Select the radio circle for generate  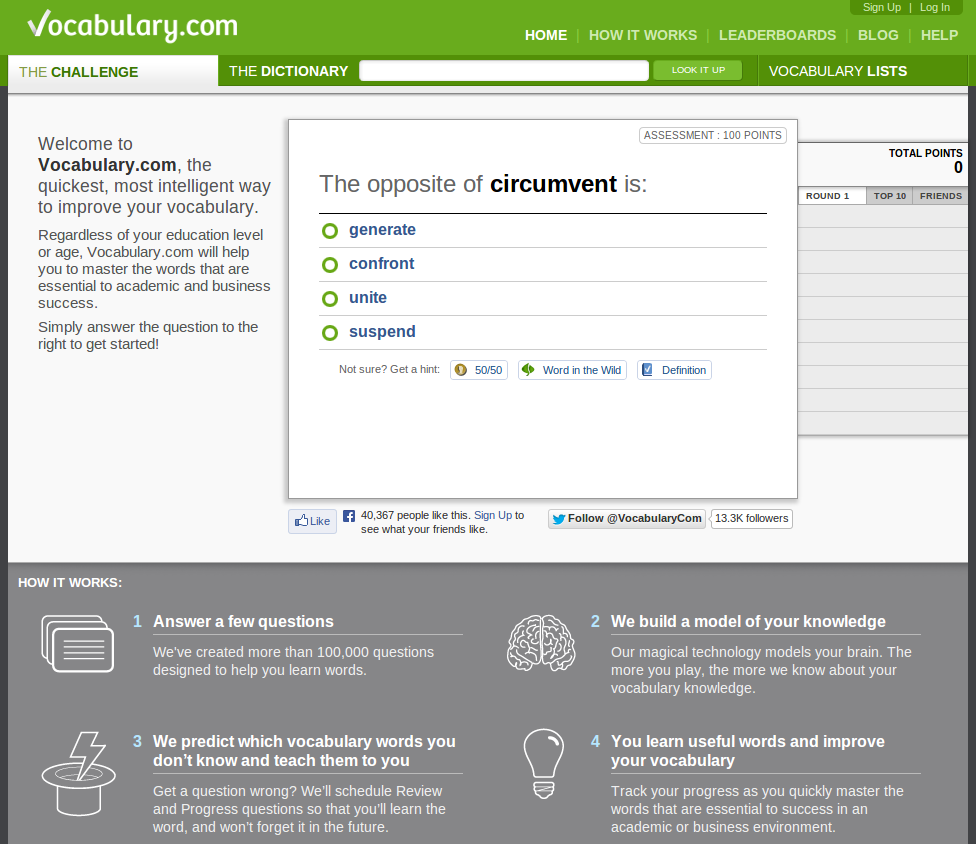(330, 231)
